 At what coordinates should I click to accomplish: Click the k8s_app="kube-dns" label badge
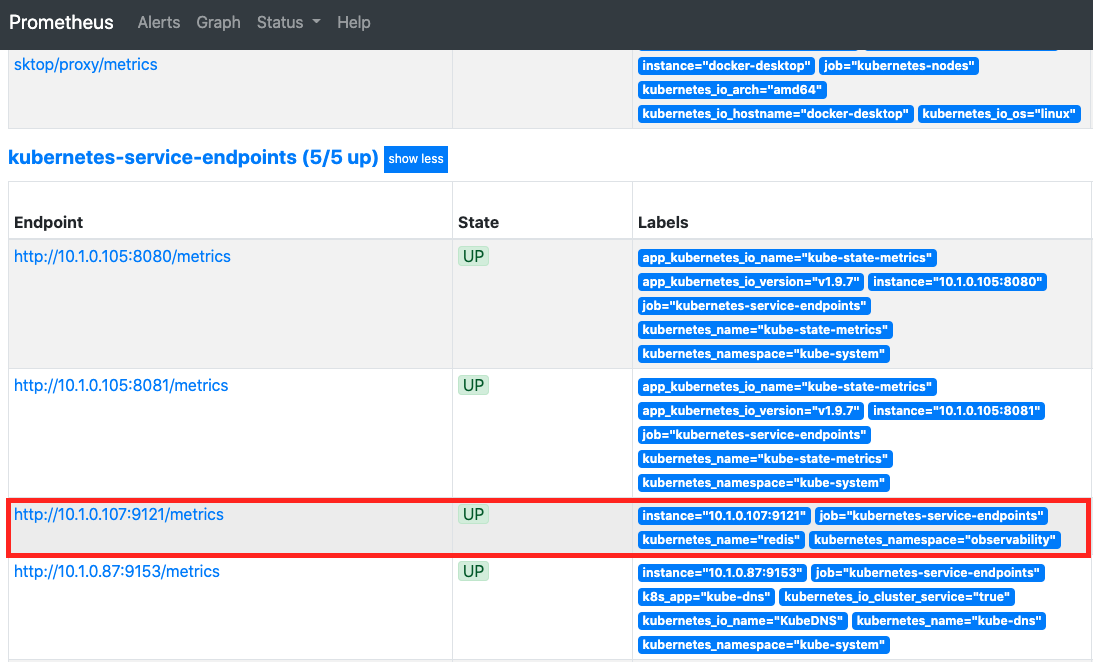pyautogui.click(x=706, y=597)
